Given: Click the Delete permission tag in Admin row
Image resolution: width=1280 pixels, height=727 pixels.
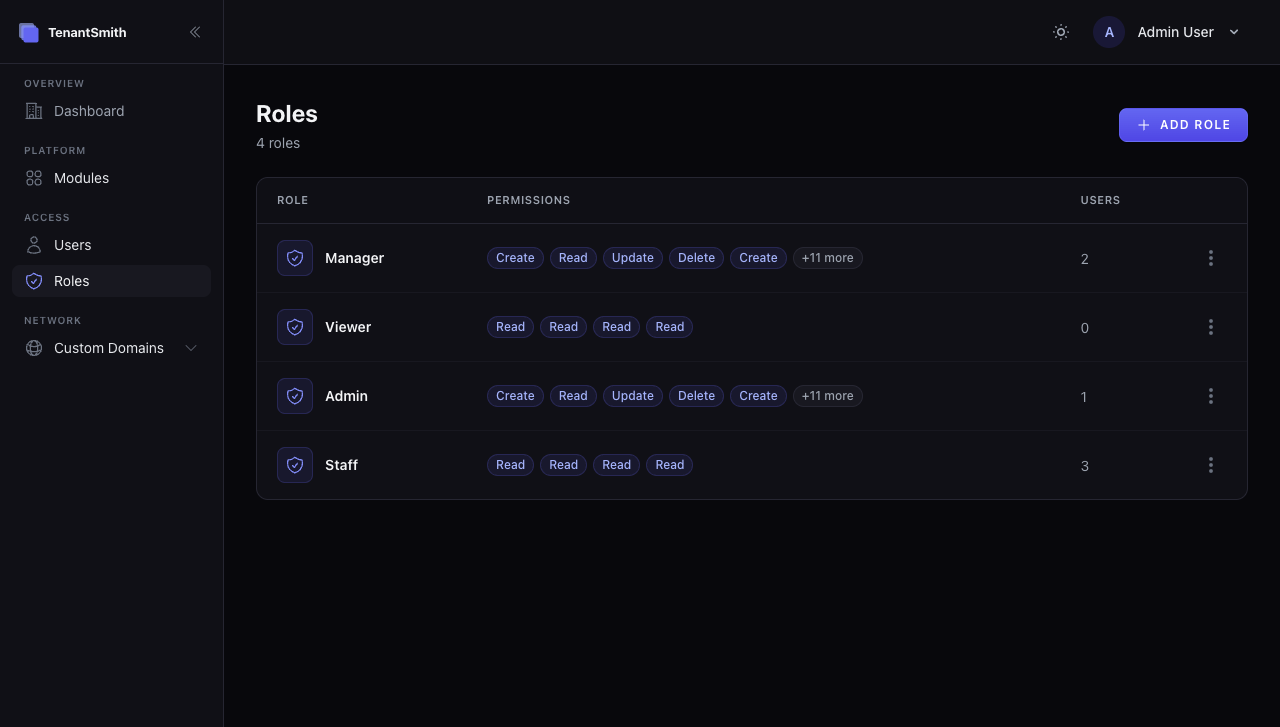Looking at the screenshot, I should [696, 396].
